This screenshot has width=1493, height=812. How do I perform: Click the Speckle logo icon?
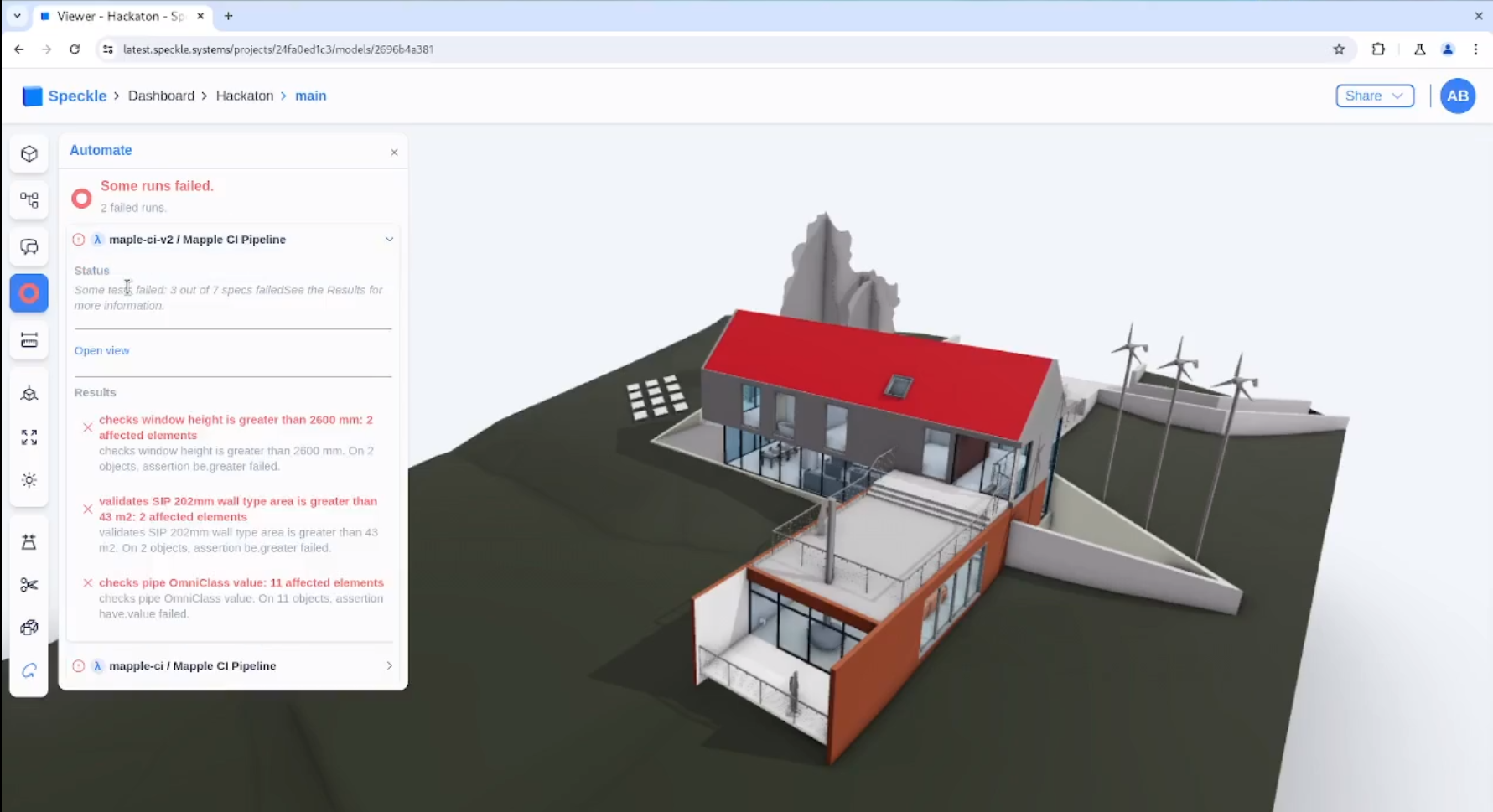tap(32, 96)
